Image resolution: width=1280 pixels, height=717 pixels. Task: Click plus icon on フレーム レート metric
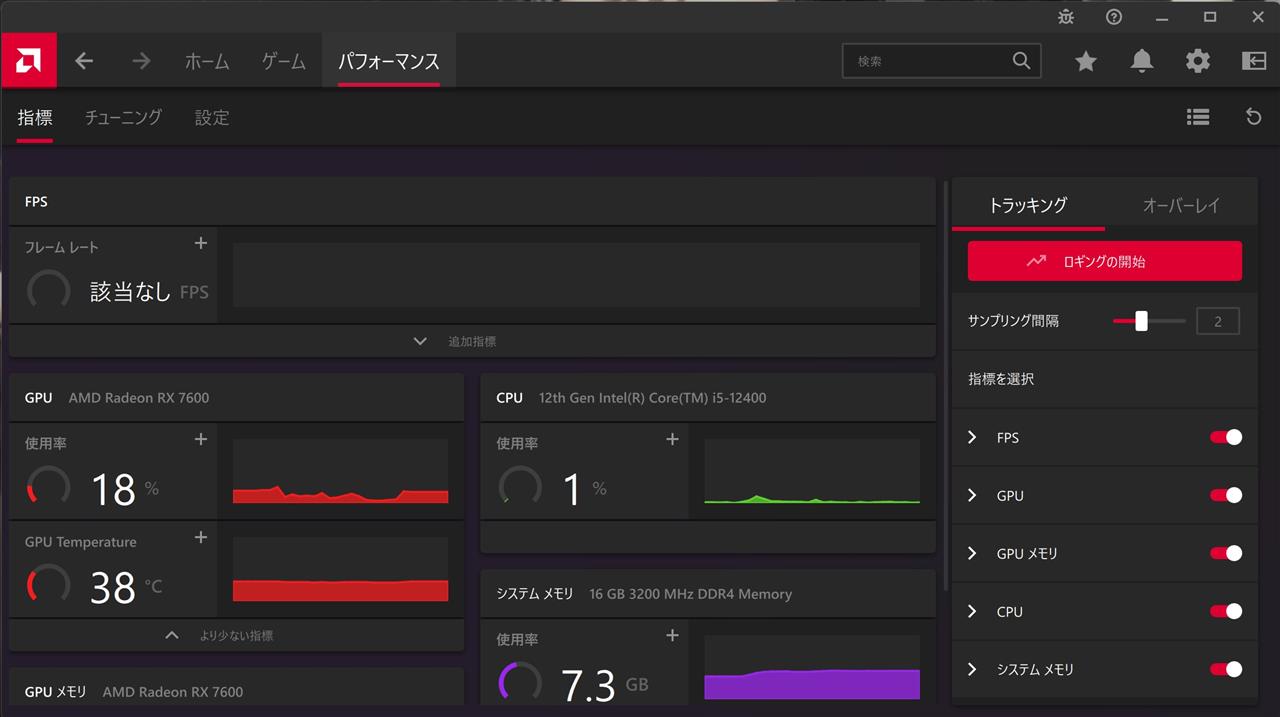pos(201,243)
